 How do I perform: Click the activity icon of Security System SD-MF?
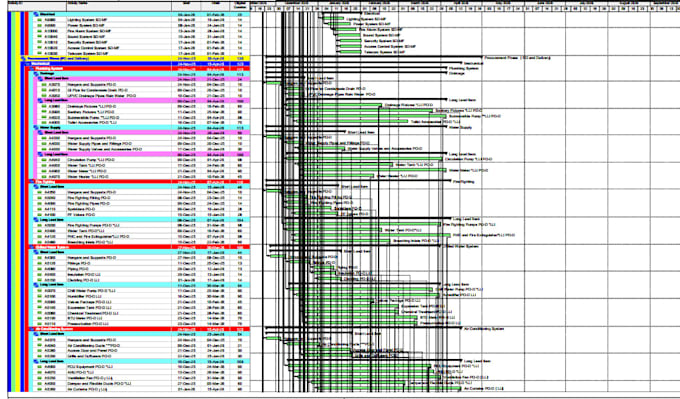click(38, 43)
